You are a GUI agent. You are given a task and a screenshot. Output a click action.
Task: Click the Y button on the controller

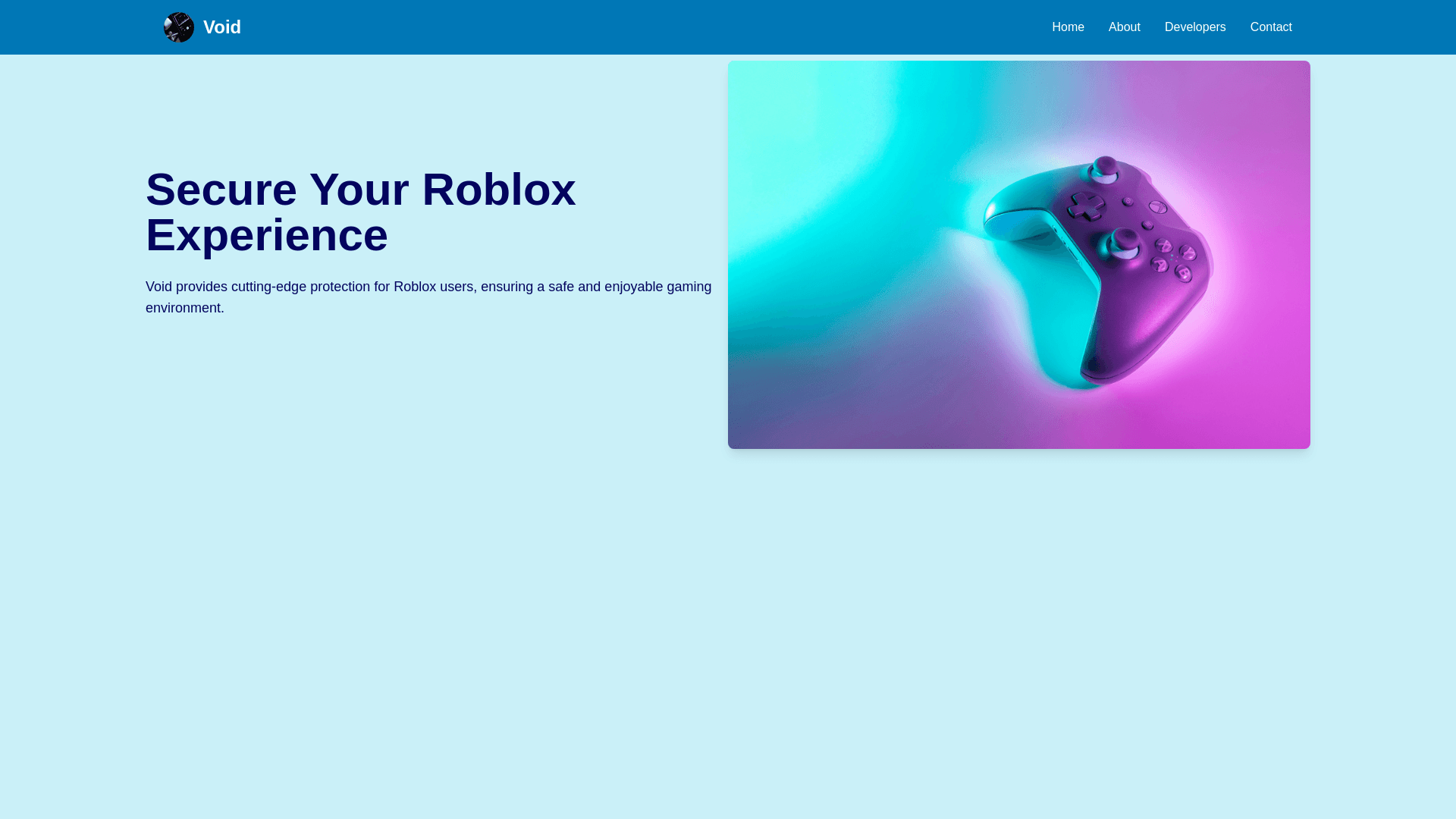1188,253
